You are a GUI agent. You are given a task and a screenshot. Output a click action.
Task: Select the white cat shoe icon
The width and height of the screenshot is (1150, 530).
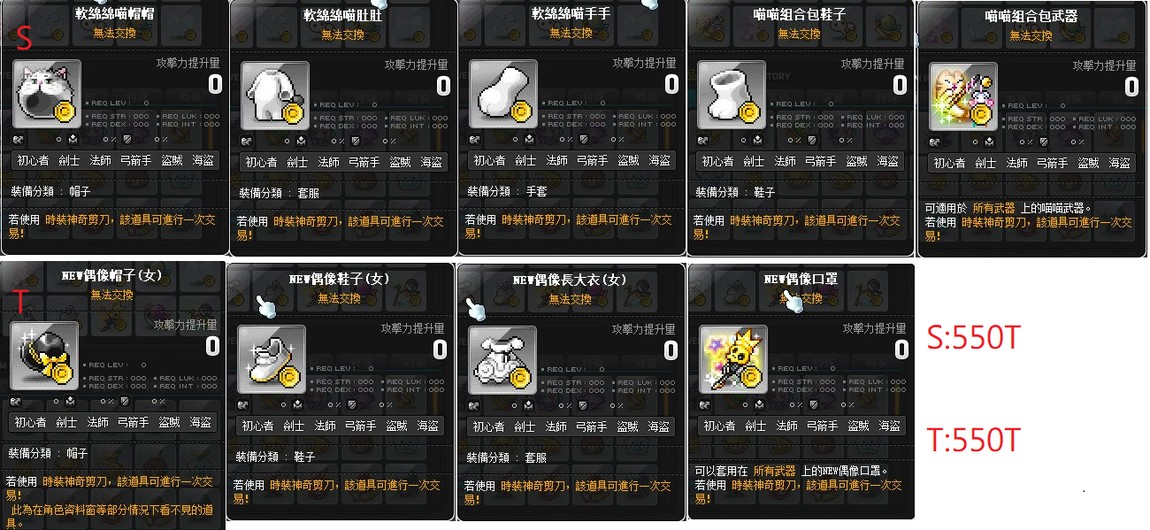[731, 95]
